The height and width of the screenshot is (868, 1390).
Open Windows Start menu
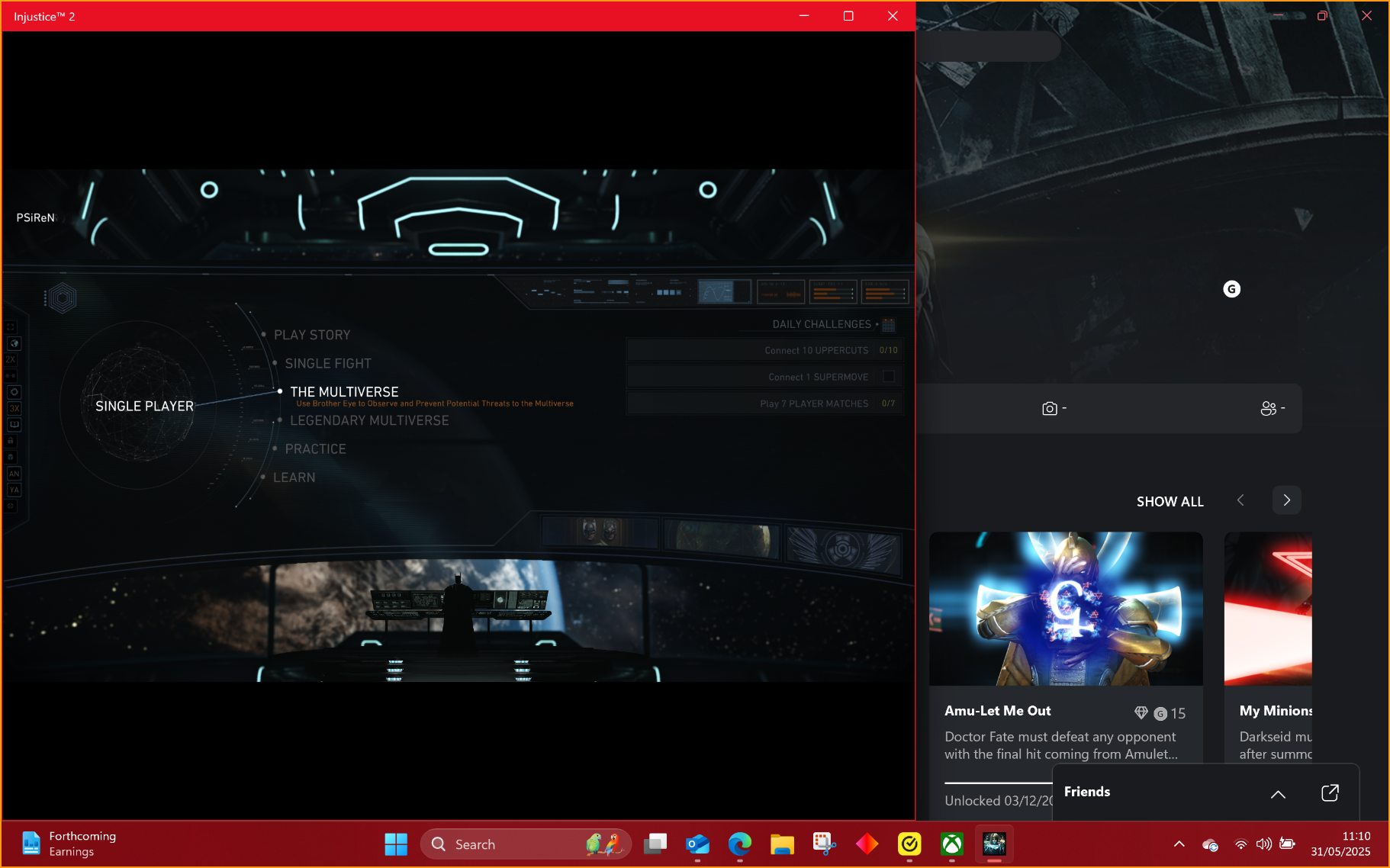(x=396, y=844)
